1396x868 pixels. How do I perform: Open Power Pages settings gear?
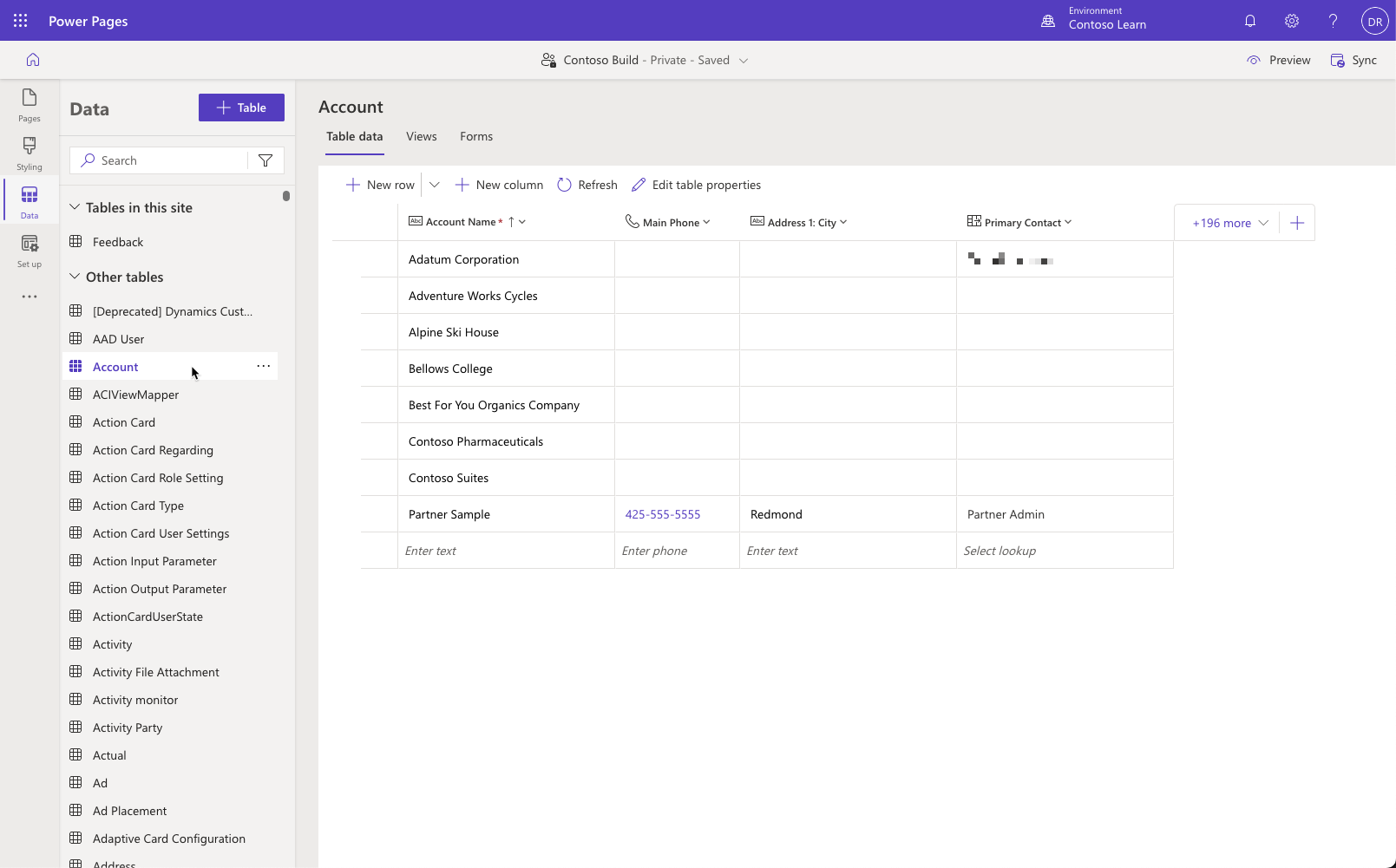[1291, 20]
